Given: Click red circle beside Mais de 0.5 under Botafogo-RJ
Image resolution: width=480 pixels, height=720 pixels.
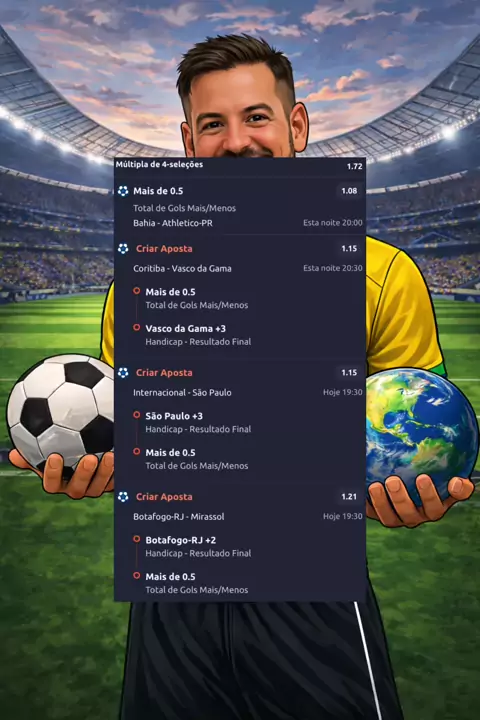Looking at the screenshot, I should 136,576.
